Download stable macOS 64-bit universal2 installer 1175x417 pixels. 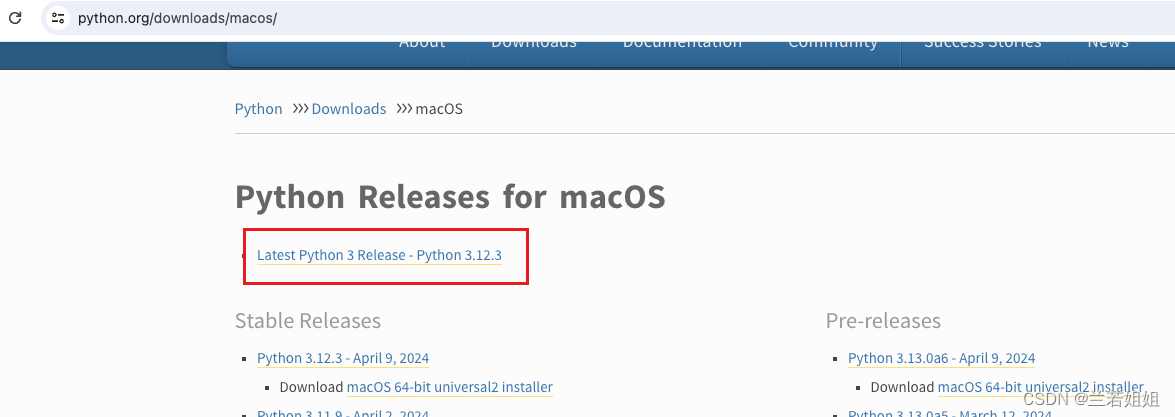tap(450, 388)
